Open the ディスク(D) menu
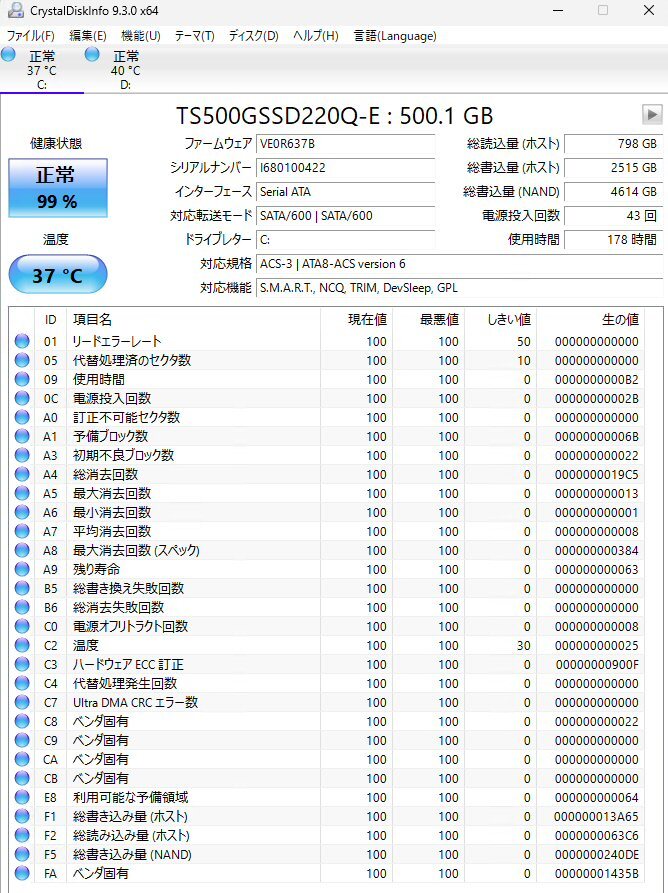 253,36
